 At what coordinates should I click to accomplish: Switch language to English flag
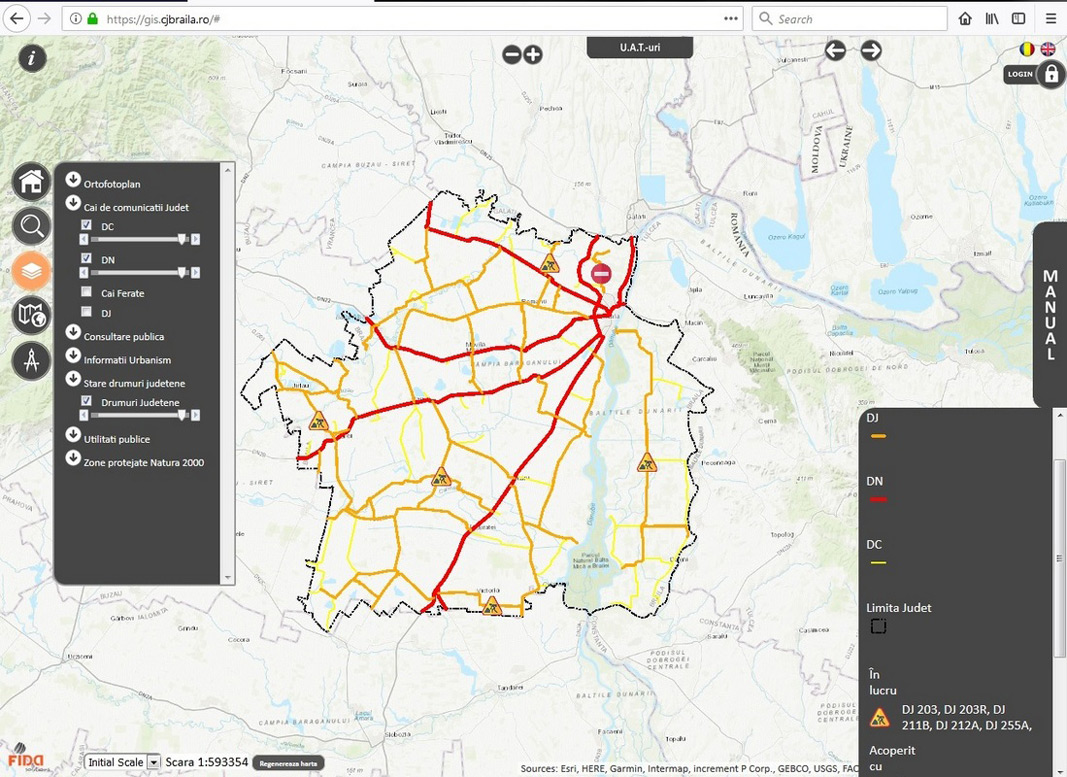point(1048,49)
